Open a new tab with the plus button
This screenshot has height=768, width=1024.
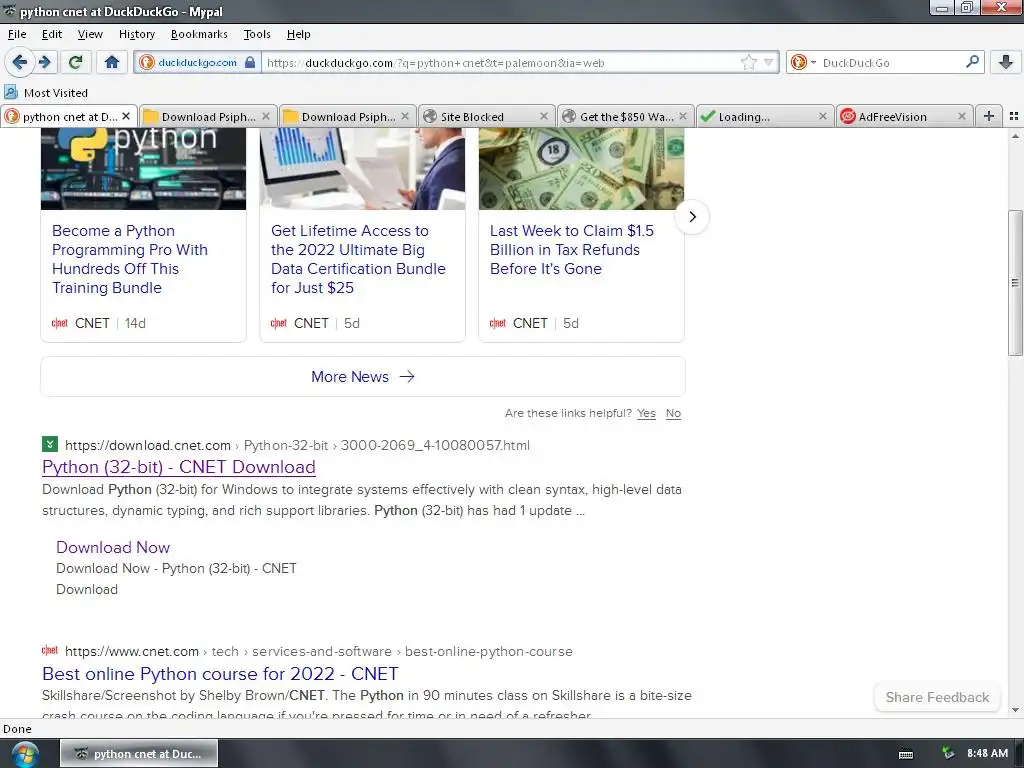coord(989,116)
